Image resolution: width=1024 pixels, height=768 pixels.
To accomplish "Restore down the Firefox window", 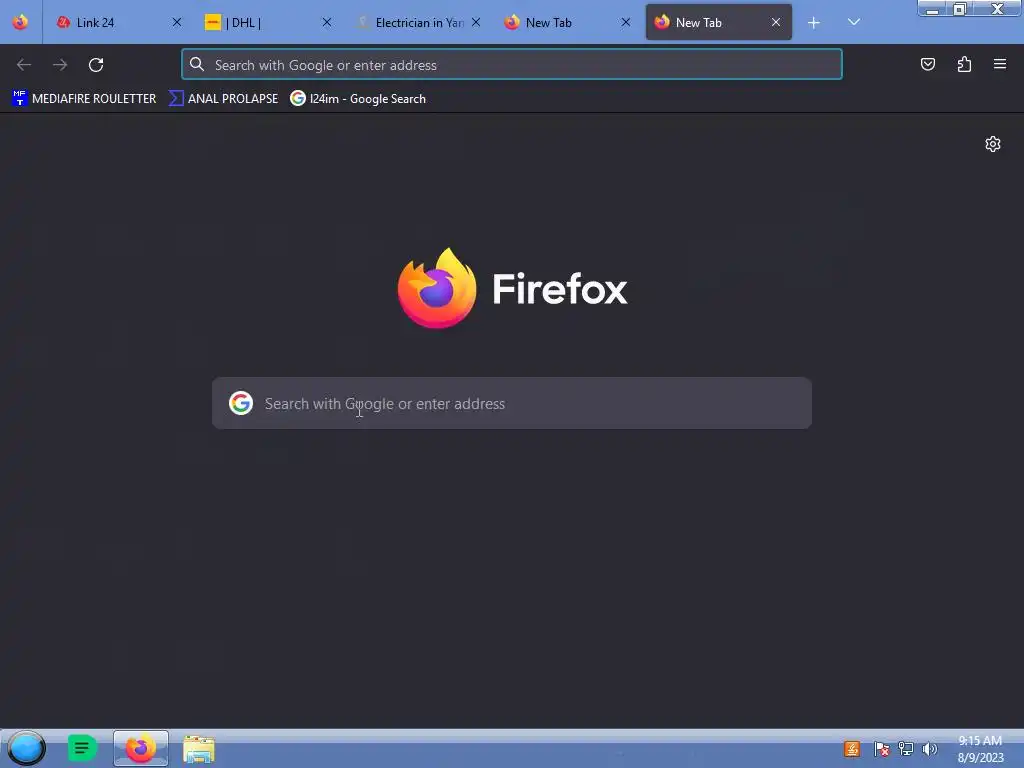I will pos(960,8).
